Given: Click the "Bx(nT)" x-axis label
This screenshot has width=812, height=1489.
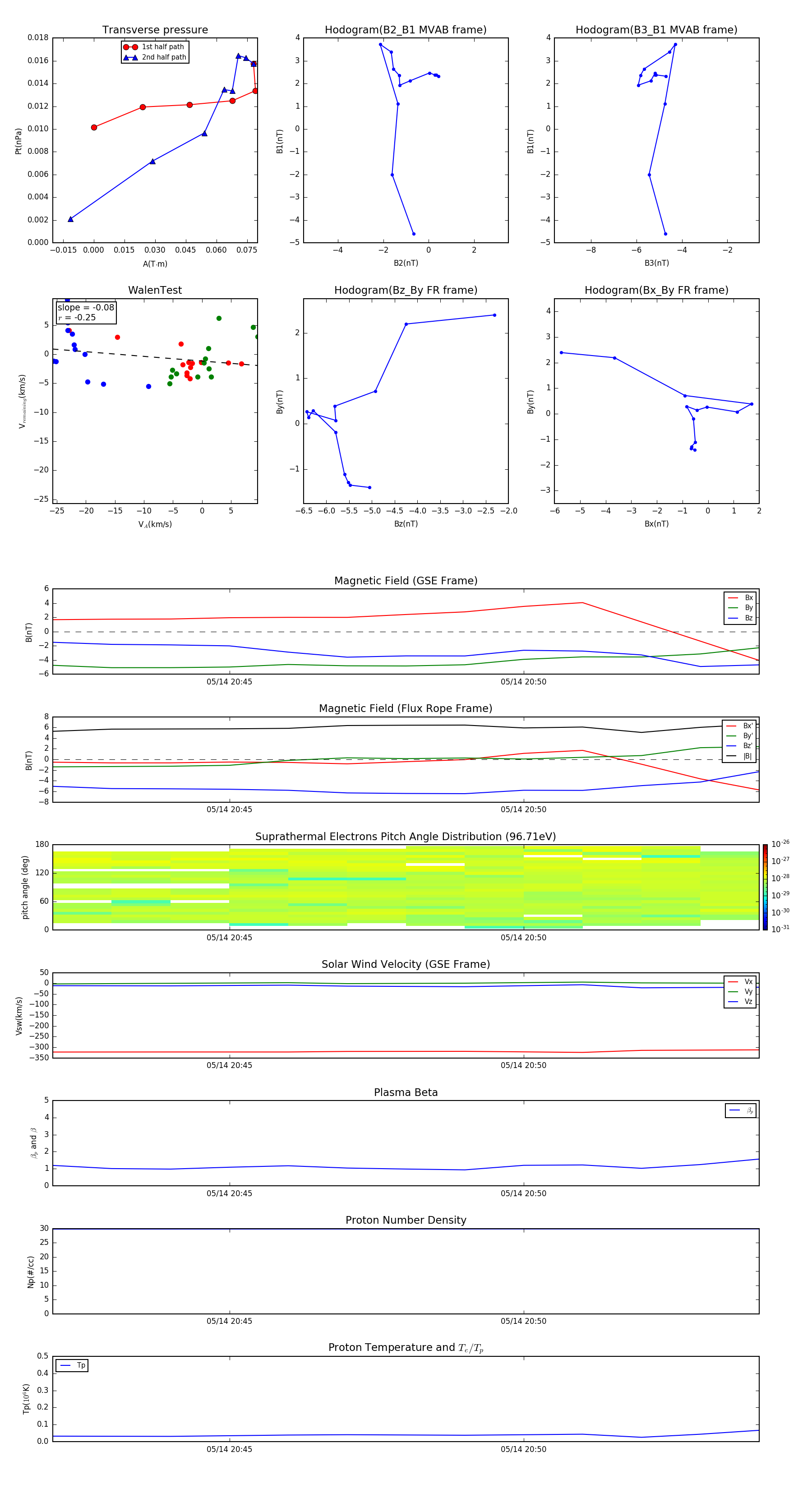Looking at the screenshot, I should tap(656, 524).
